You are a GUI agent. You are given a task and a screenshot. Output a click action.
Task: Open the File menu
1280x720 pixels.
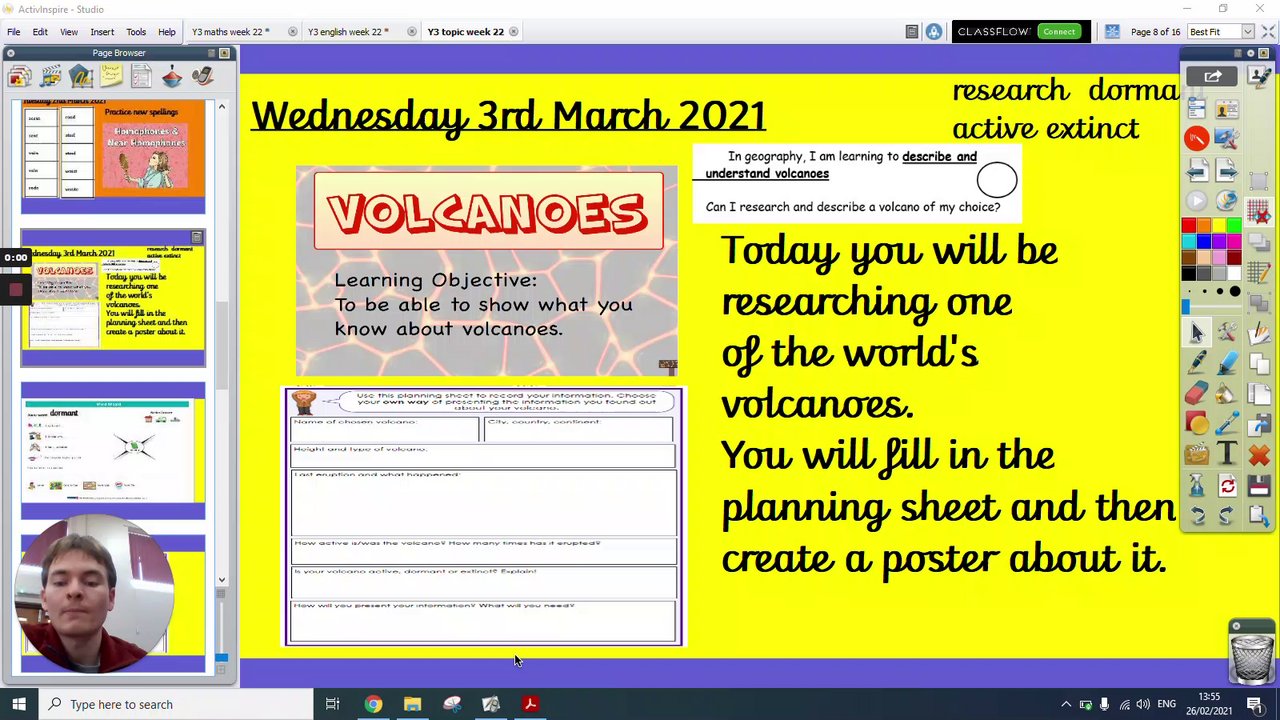14,32
